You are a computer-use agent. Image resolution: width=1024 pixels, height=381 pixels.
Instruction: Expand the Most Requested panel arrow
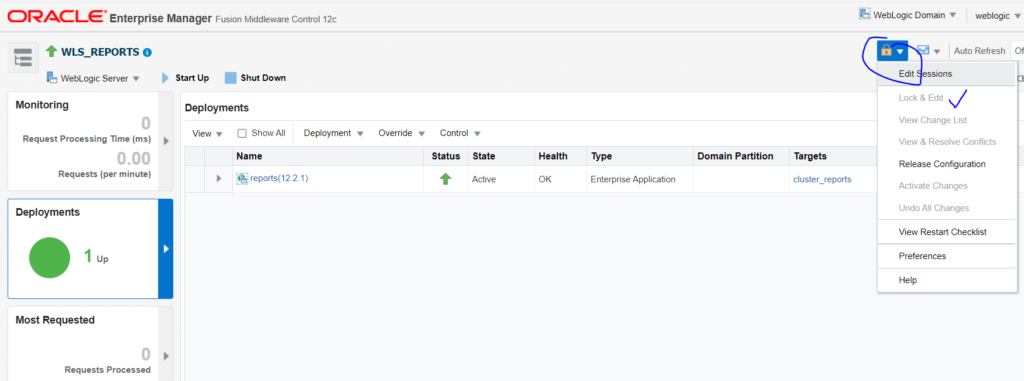[x=166, y=356]
